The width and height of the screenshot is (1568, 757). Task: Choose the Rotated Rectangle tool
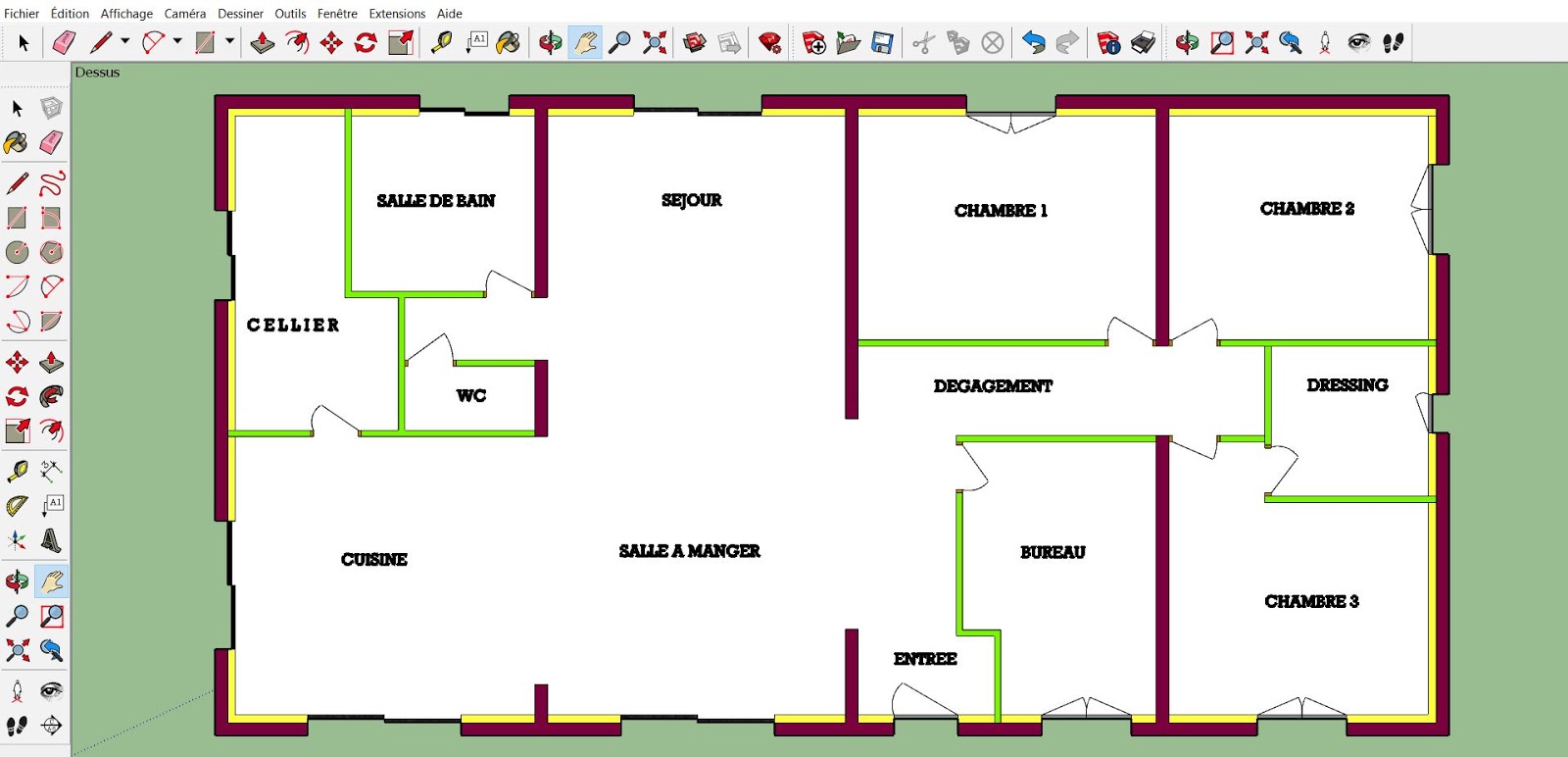tap(51, 218)
